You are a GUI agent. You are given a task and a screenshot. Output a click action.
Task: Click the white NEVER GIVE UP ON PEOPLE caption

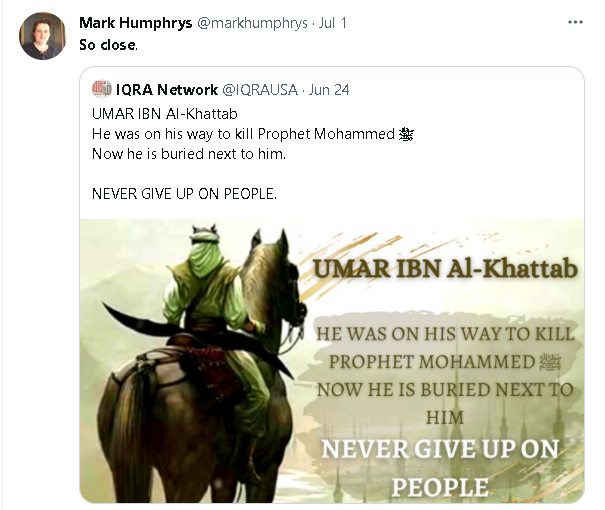440,468
